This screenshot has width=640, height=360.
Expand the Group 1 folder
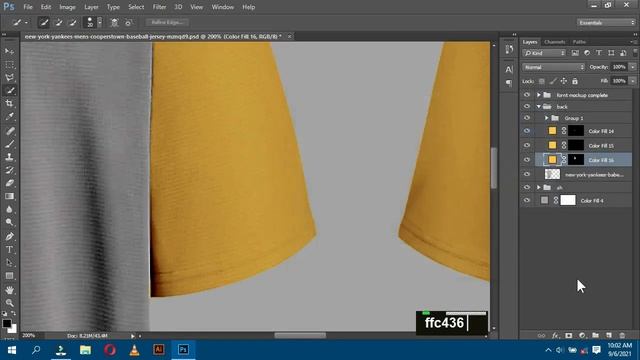pyautogui.click(x=546, y=118)
